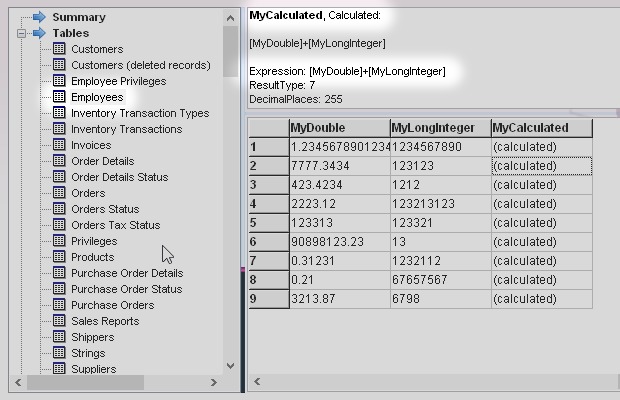Click the Products table icon
This screenshot has width=620, height=400.
(59, 257)
